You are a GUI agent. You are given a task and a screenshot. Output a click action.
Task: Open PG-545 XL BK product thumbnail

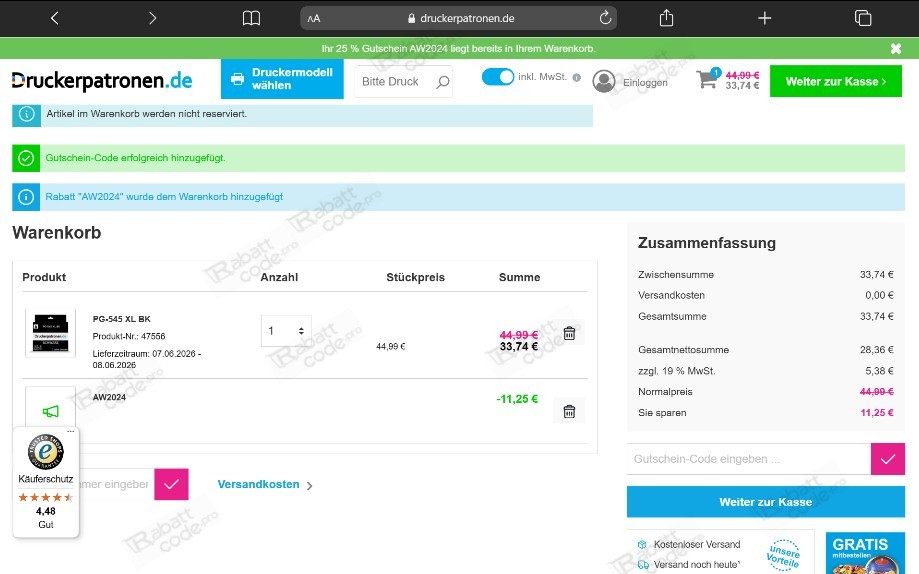50,332
